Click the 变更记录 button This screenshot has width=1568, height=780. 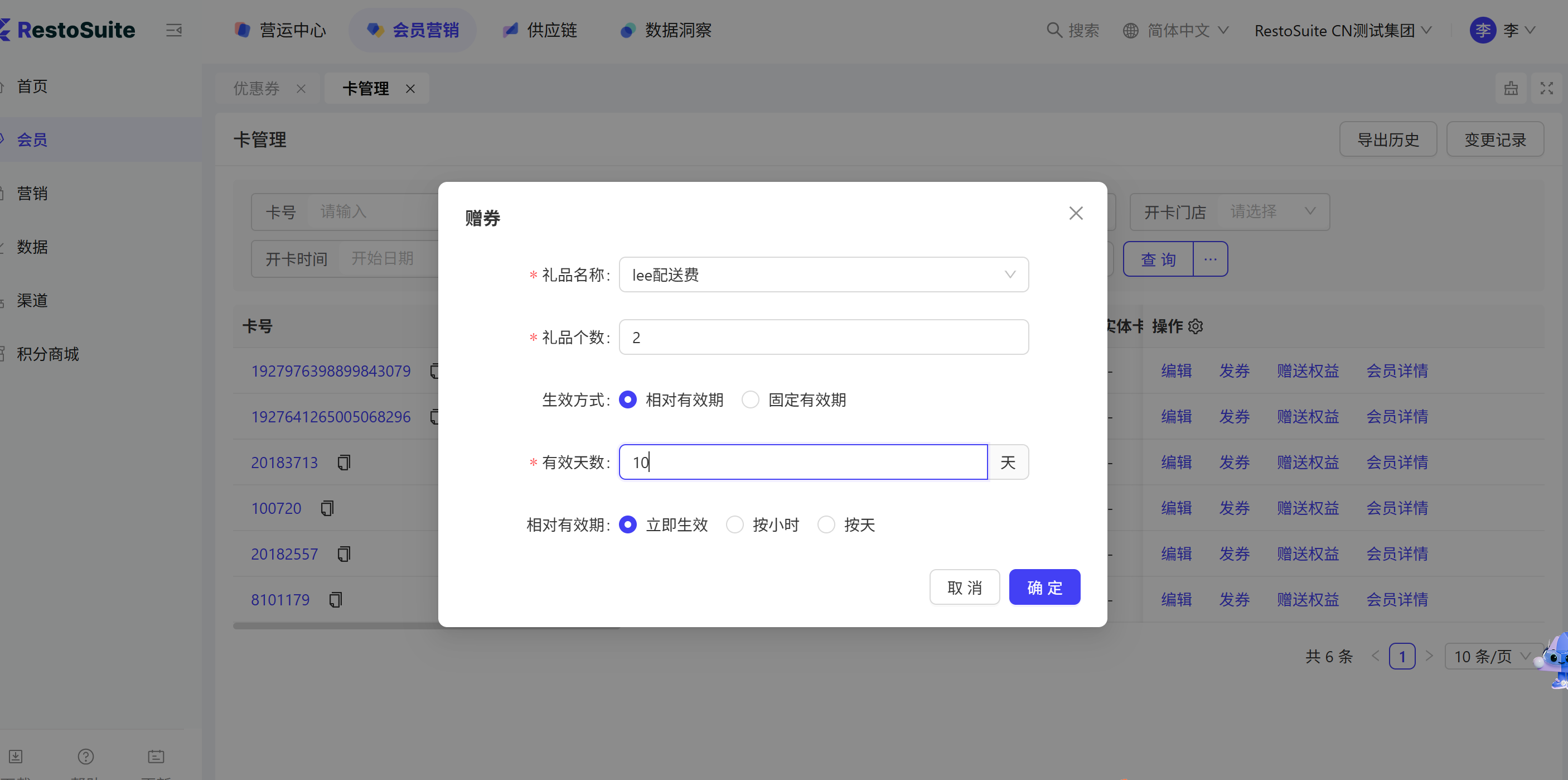click(1495, 139)
